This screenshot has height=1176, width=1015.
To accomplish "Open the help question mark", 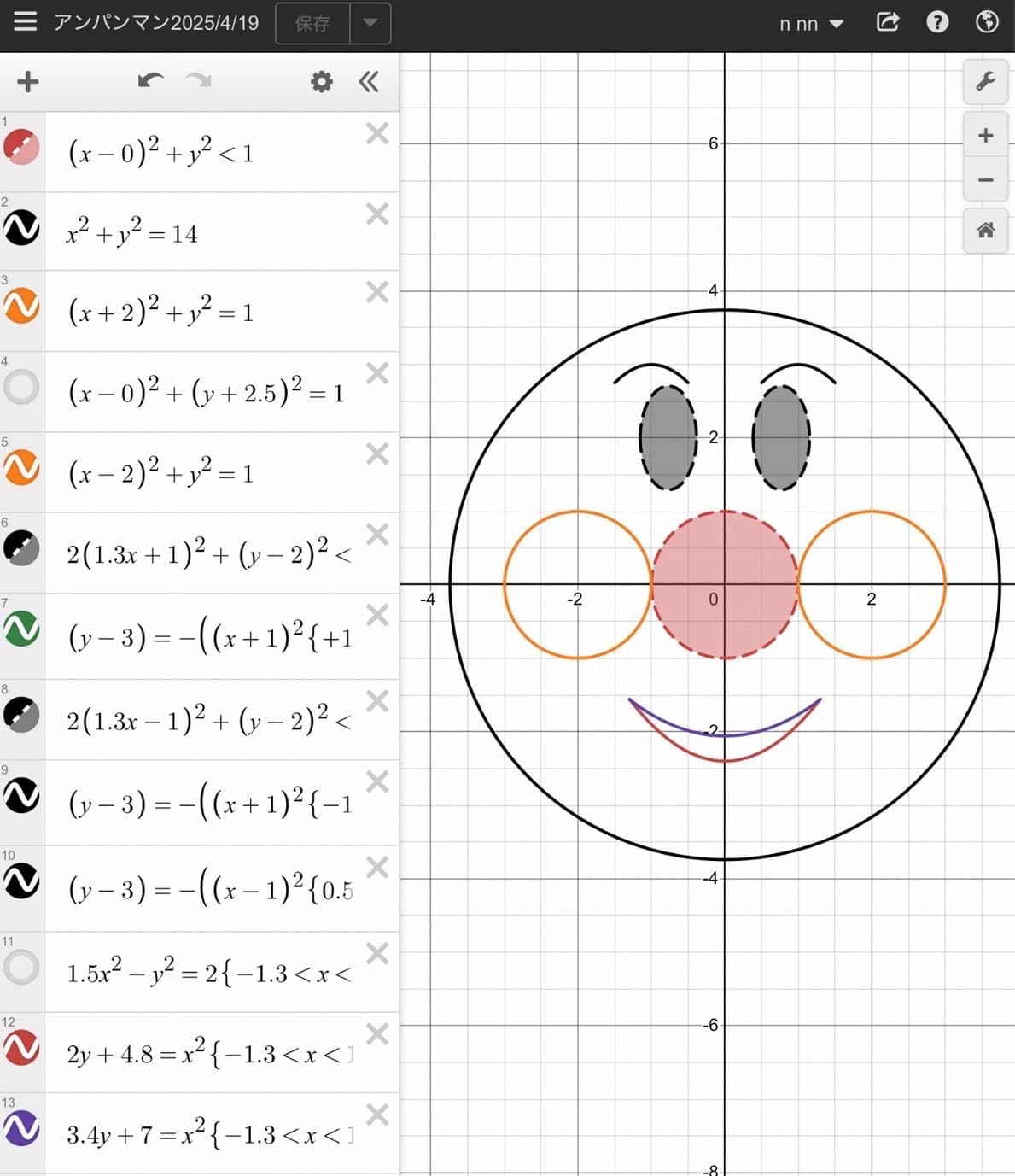I will click(937, 22).
